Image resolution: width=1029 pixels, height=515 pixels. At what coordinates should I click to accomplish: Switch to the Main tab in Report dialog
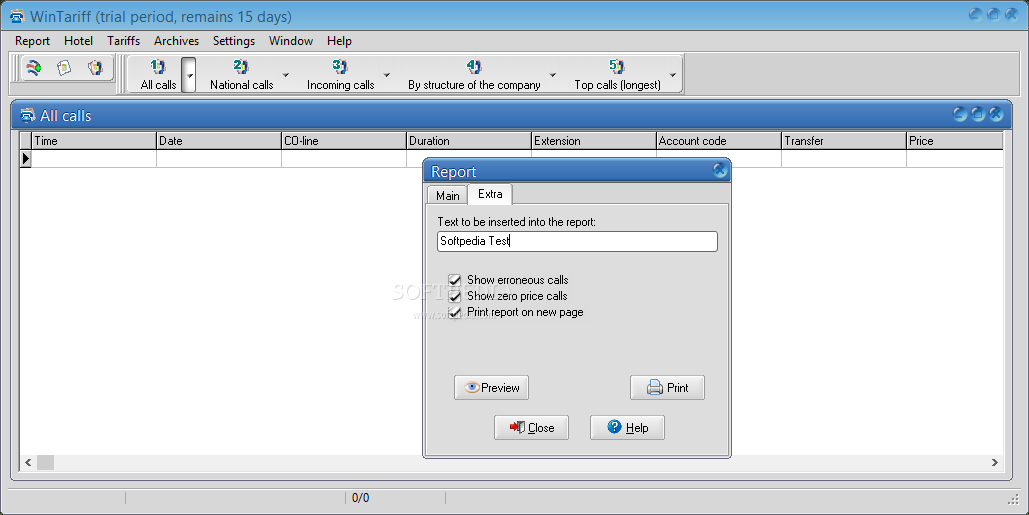pos(448,196)
